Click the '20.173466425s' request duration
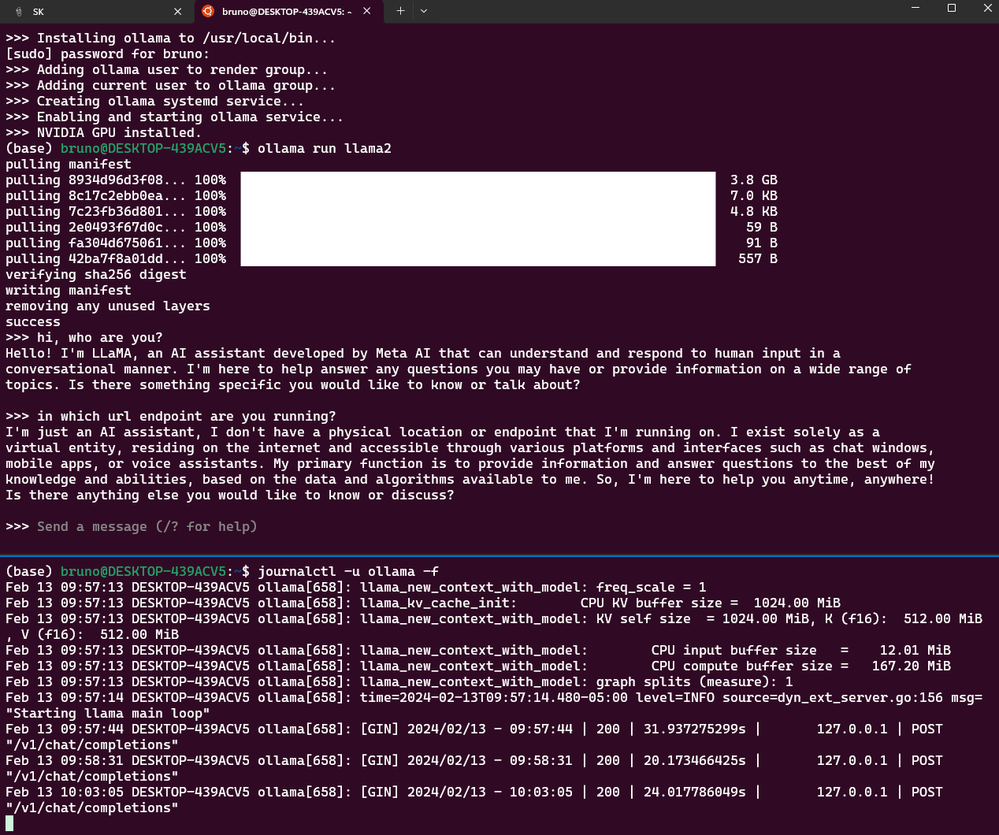Screen dimensions: 999x835 [694, 760]
